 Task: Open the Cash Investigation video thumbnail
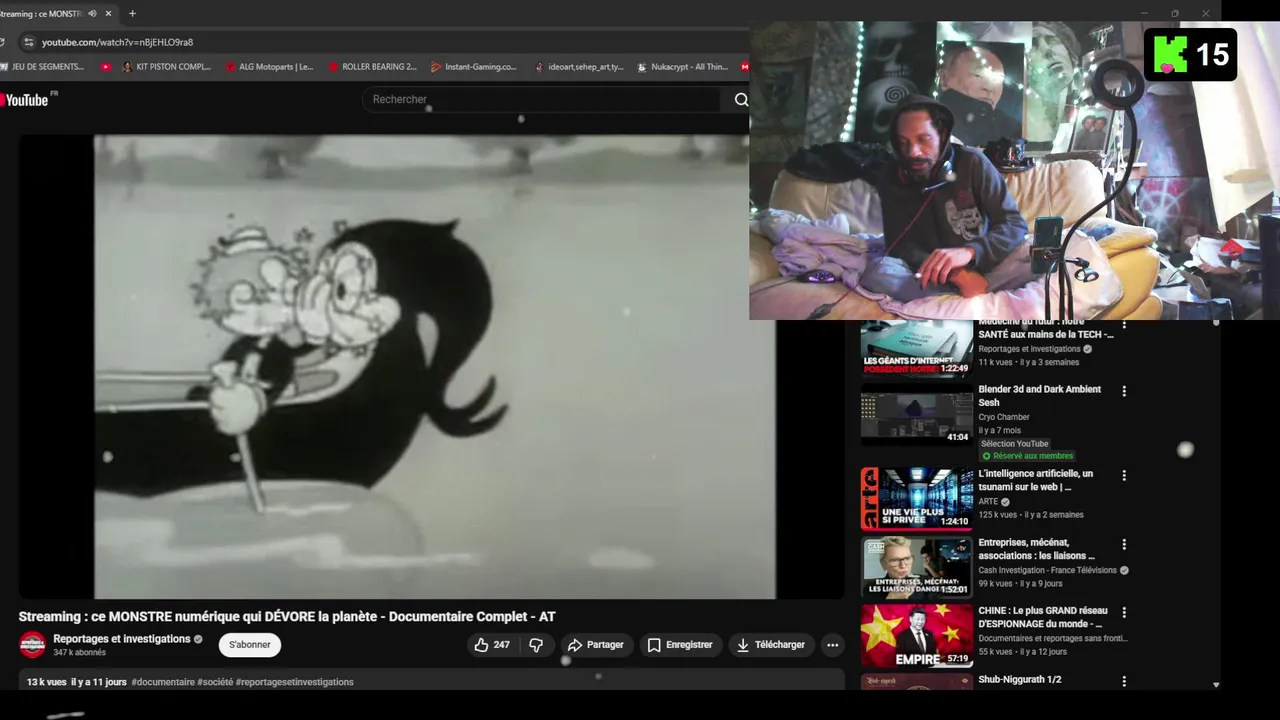(917, 567)
